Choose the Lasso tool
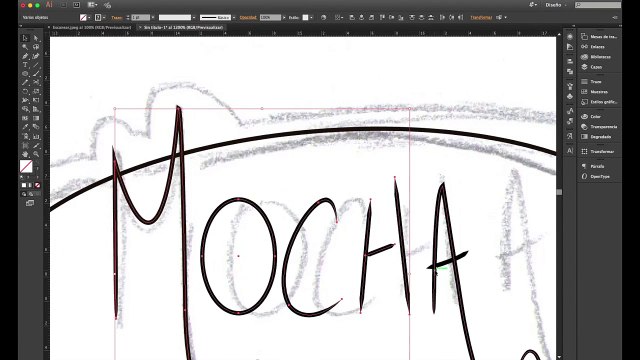640x360 pixels. (x=36, y=47)
